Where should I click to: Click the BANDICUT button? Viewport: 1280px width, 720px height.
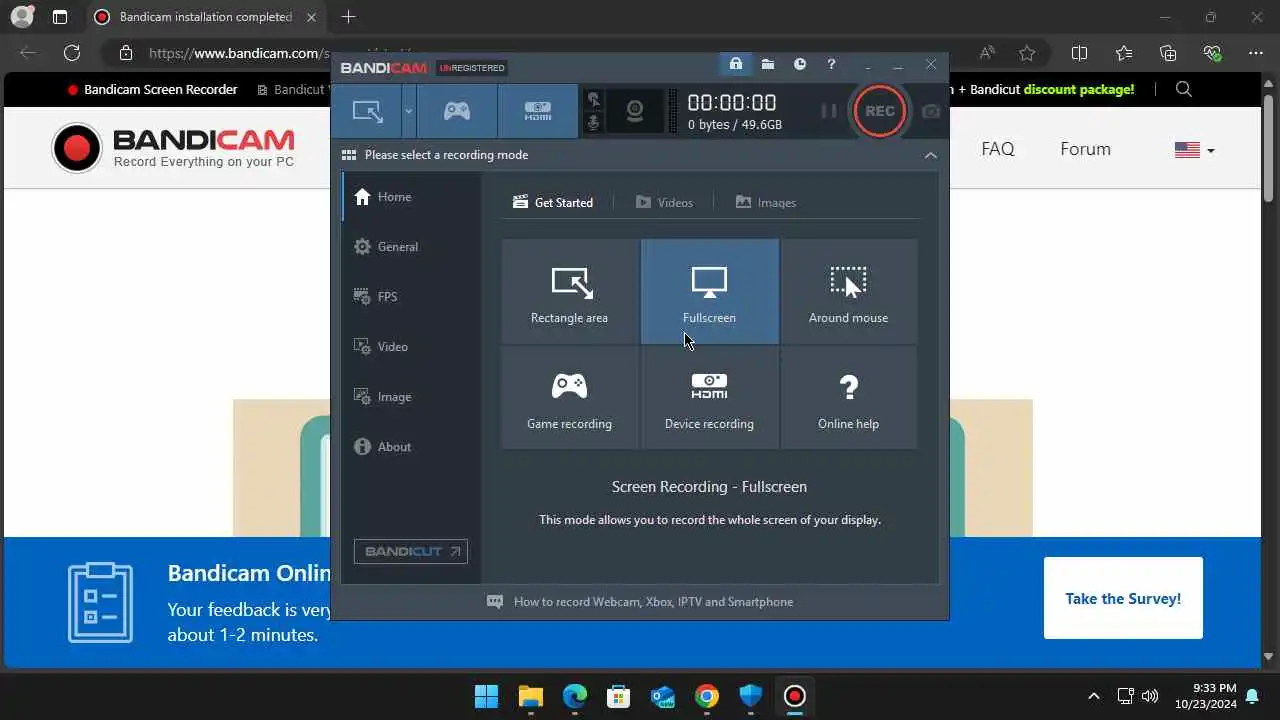click(x=411, y=551)
